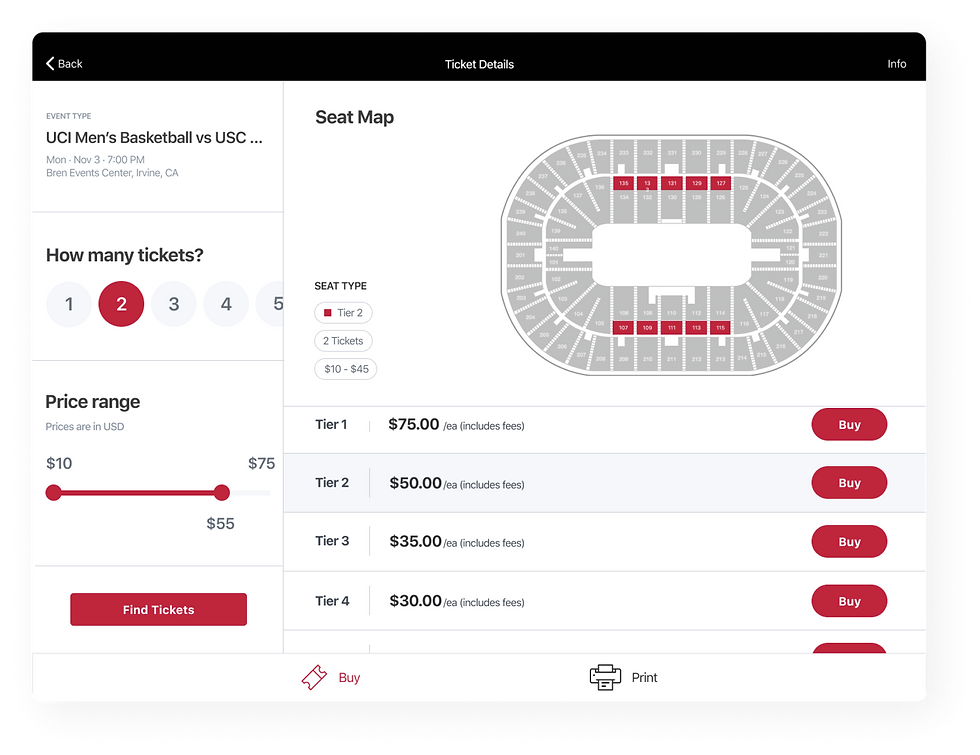
Task: Select section 135 on the seat map
Action: (623, 183)
